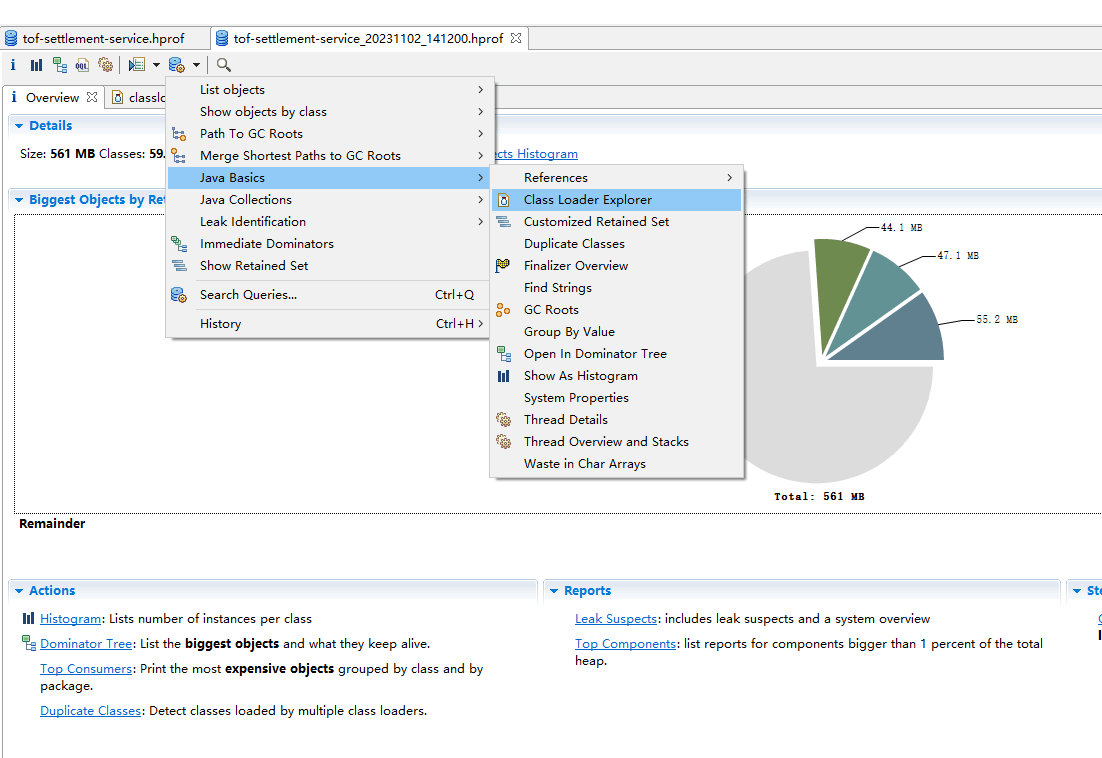Screen dimensions: 1102x758
Task: Open the Histogram toolbar icon
Action: point(36,65)
